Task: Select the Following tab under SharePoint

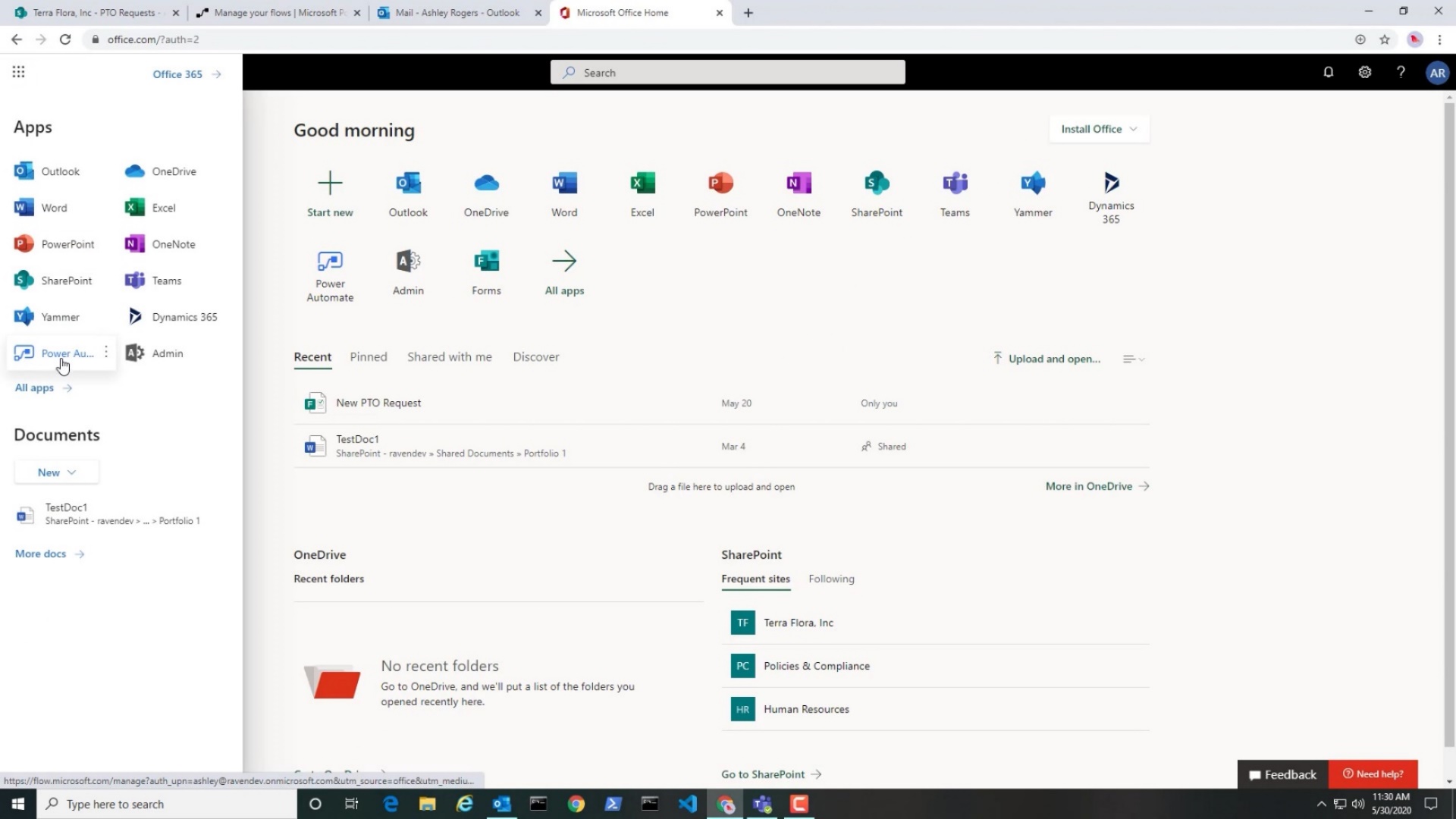Action: pyautogui.click(x=831, y=579)
